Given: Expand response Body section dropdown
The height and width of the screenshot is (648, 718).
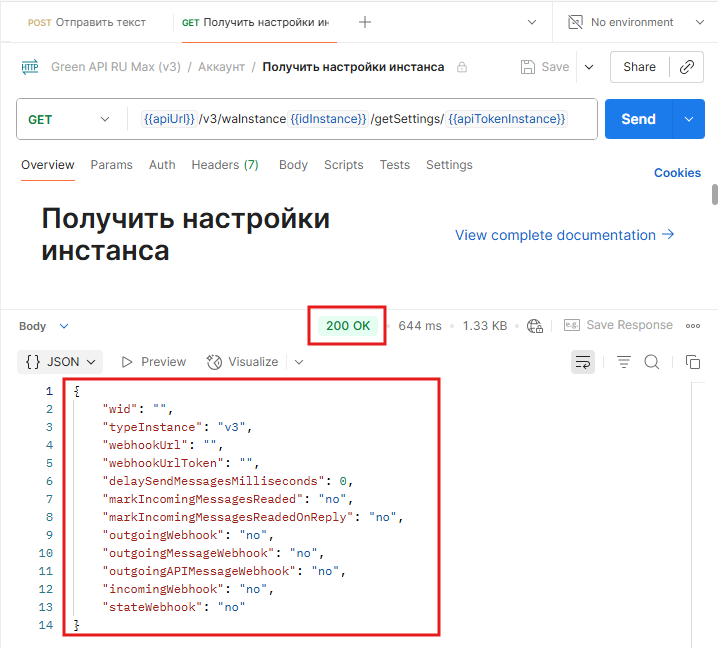Looking at the screenshot, I should tap(44, 326).
